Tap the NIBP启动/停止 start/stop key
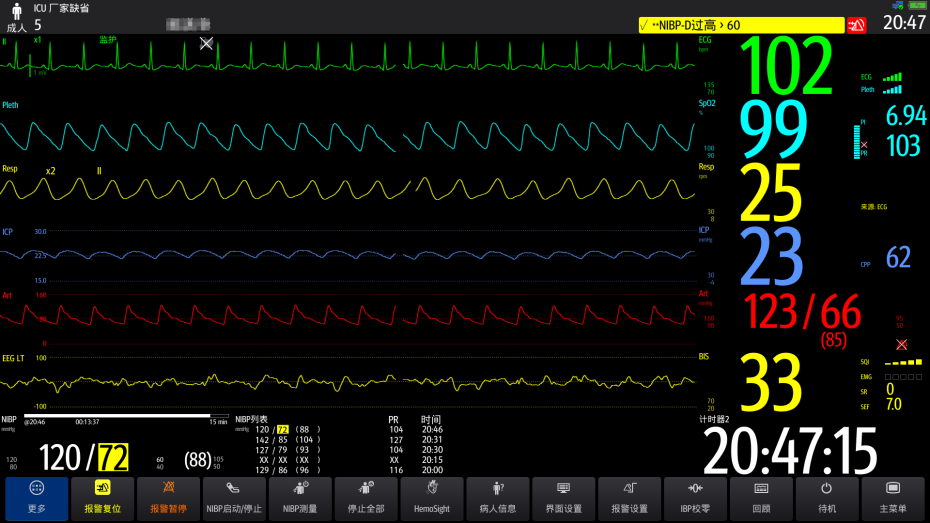This screenshot has height=523, width=930. (x=234, y=499)
